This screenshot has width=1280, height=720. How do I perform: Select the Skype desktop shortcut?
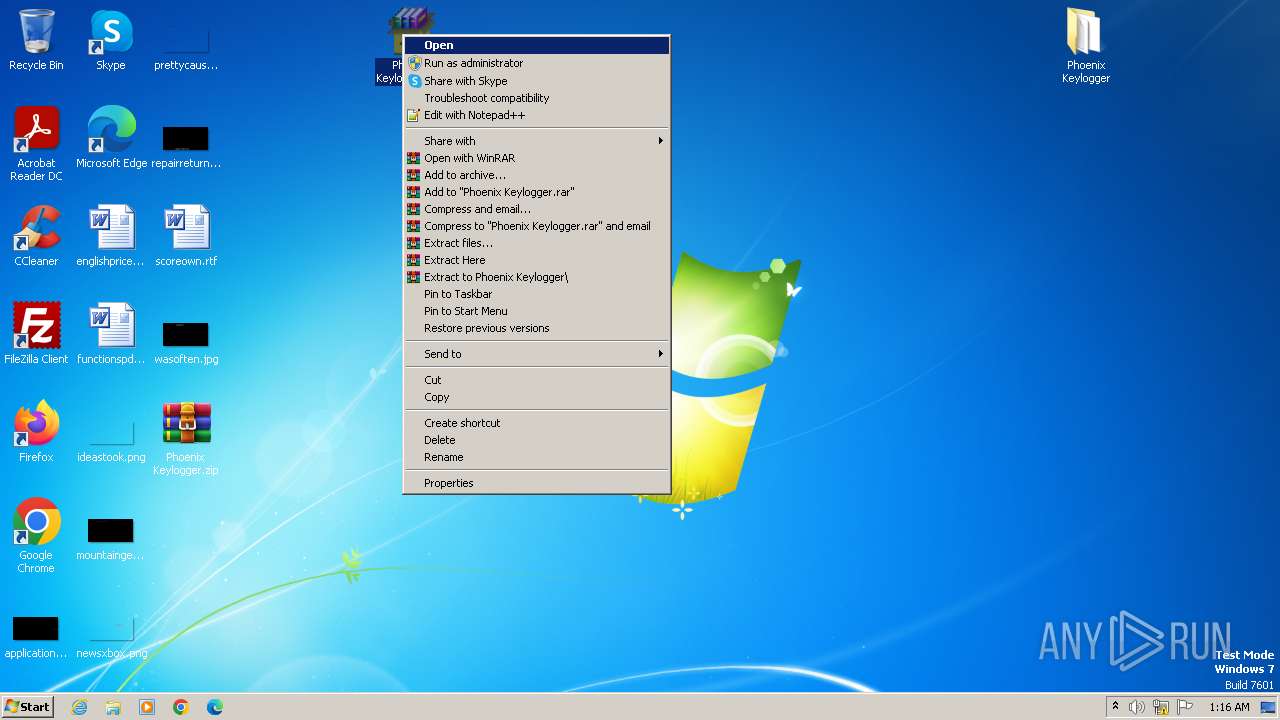[x=111, y=40]
